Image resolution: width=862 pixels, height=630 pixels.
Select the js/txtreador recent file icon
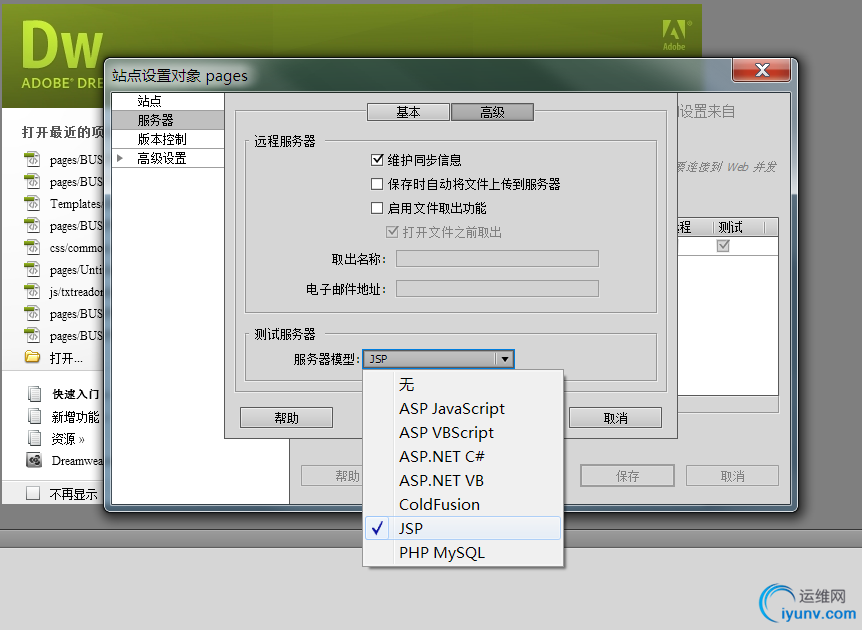point(32,291)
